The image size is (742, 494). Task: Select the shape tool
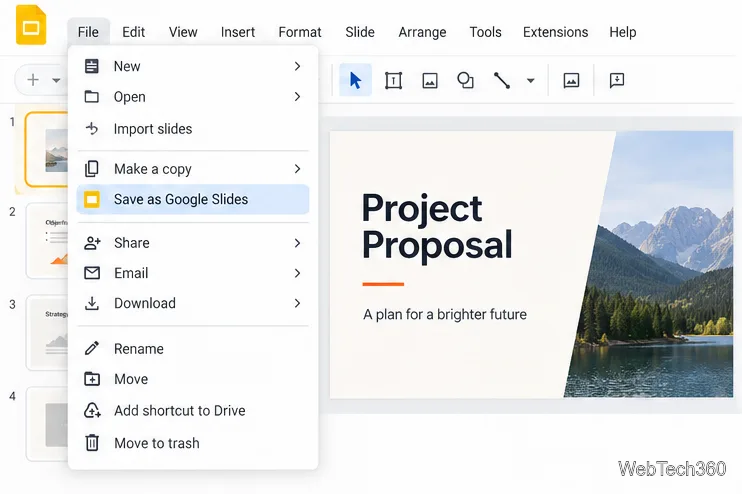coord(465,80)
